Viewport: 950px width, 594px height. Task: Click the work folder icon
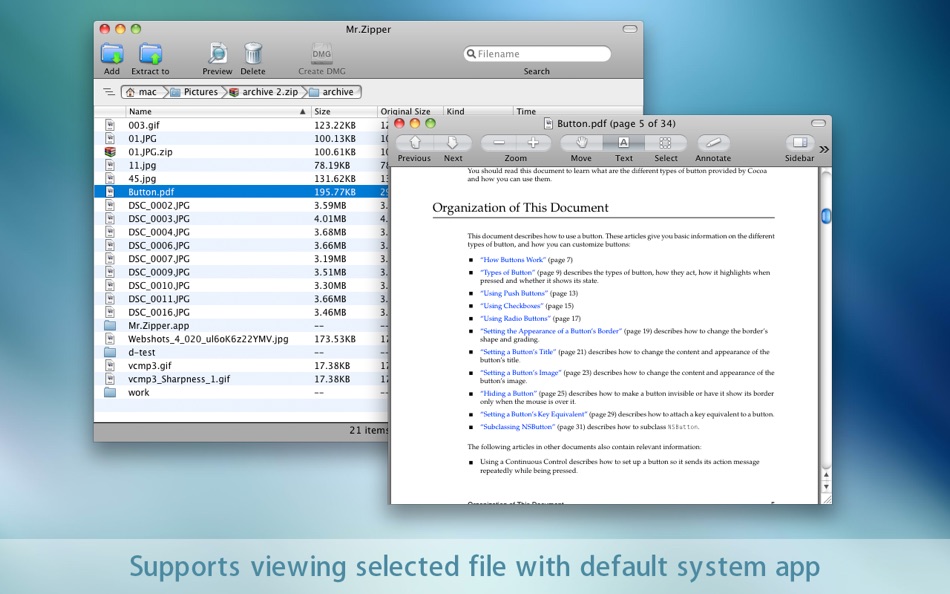coord(110,392)
